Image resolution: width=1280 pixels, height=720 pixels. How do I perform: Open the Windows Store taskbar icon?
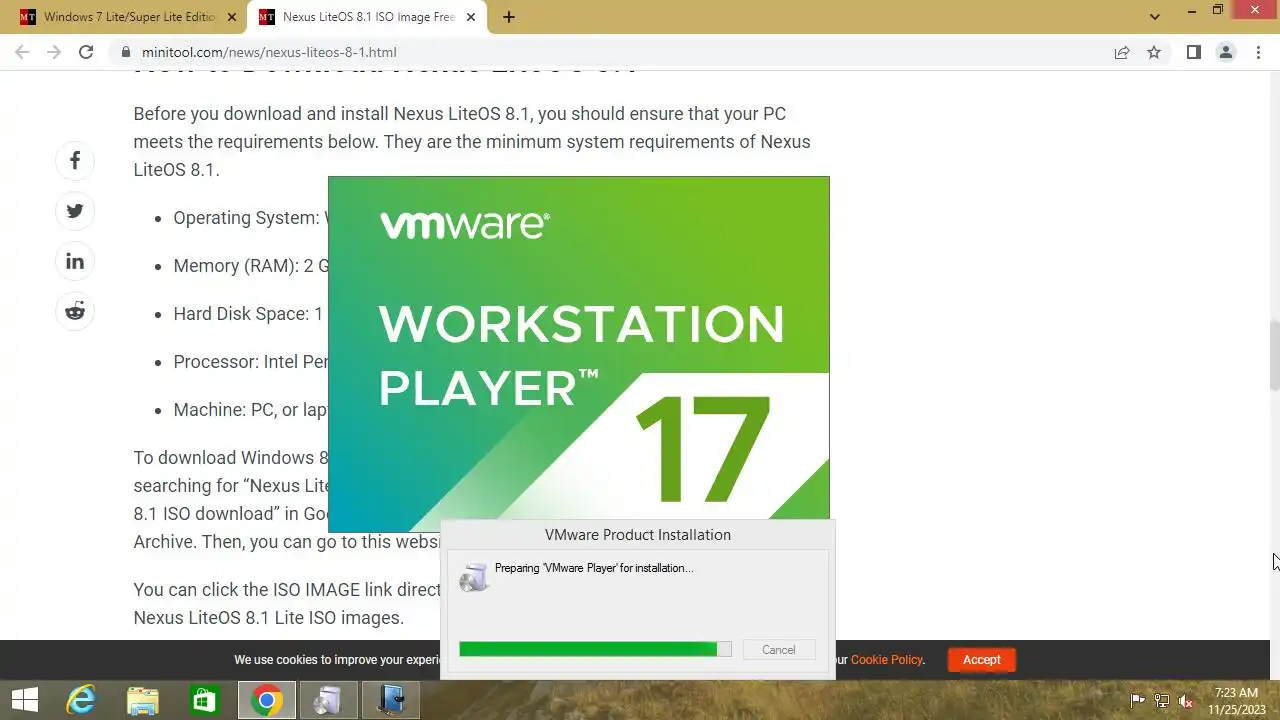204,701
